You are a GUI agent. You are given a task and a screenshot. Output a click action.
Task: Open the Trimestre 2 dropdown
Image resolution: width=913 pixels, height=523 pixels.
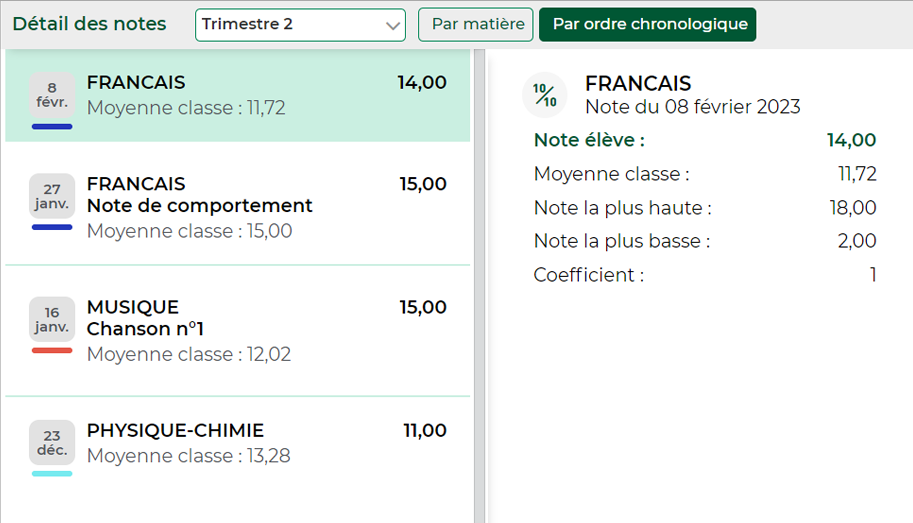pyautogui.click(x=300, y=24)
